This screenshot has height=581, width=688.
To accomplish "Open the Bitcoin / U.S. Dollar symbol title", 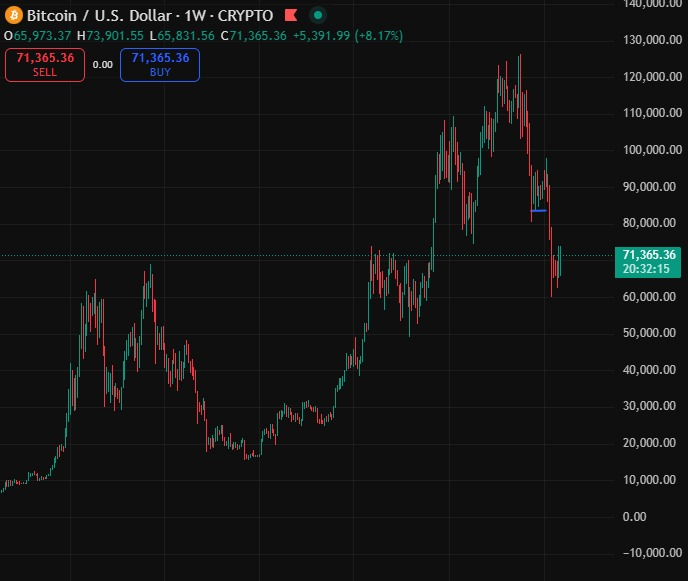I will click(99, 16).
